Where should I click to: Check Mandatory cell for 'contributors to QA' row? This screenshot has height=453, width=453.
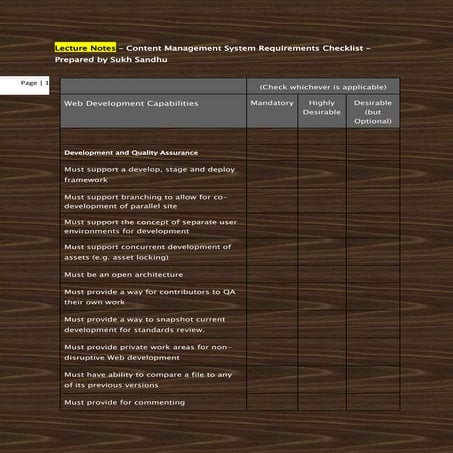pos(272,297)
